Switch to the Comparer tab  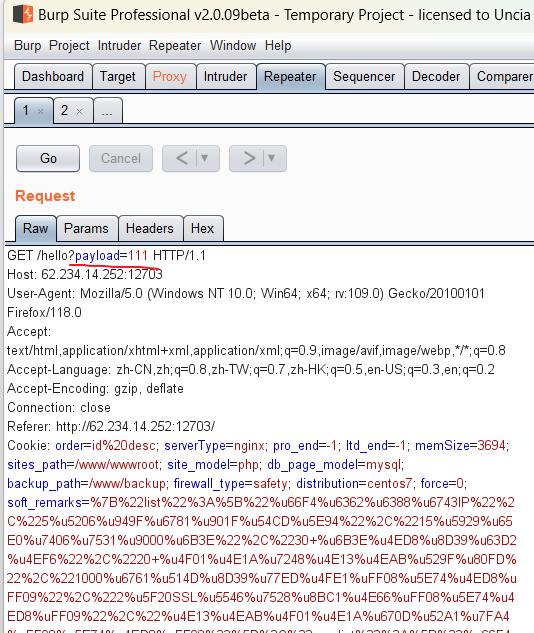coord(503,76)
